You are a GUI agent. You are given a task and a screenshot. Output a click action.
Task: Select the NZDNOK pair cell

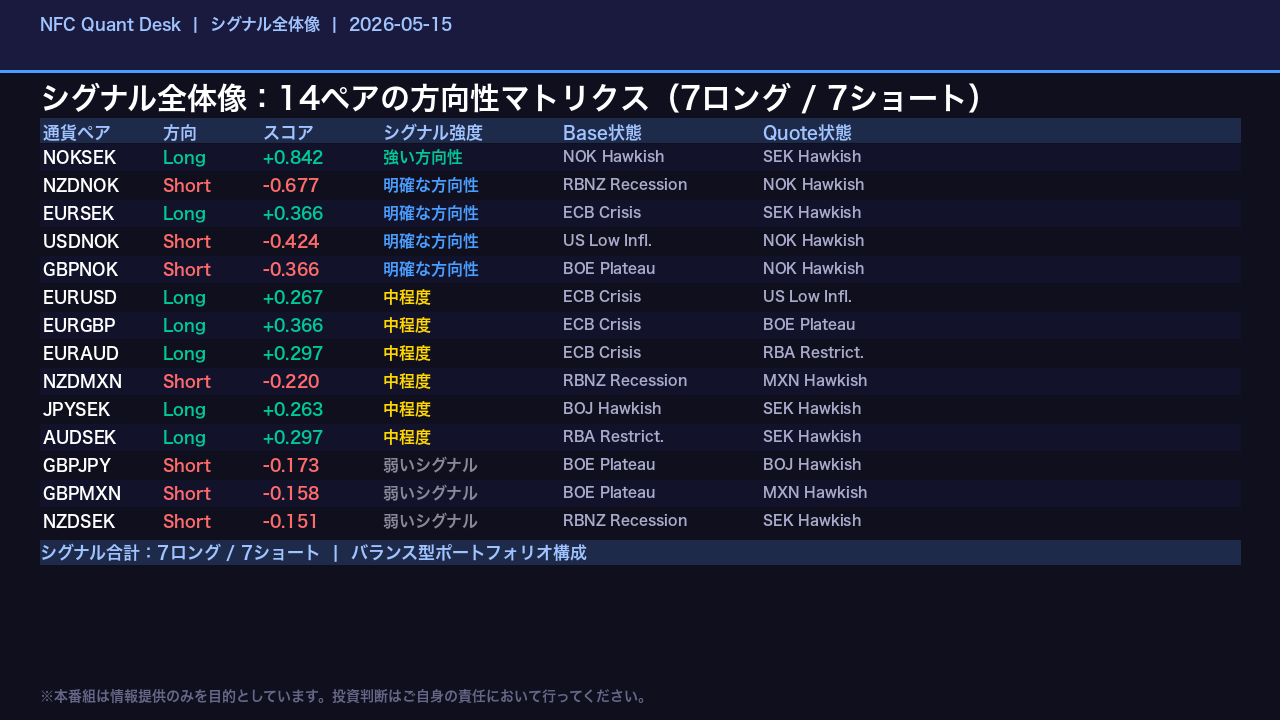click(81, 185)
